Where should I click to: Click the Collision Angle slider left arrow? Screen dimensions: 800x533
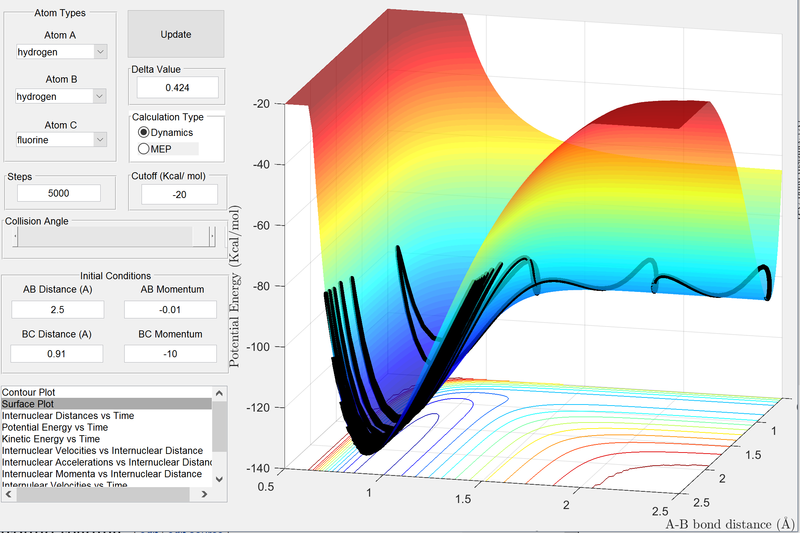coord(16,237)
